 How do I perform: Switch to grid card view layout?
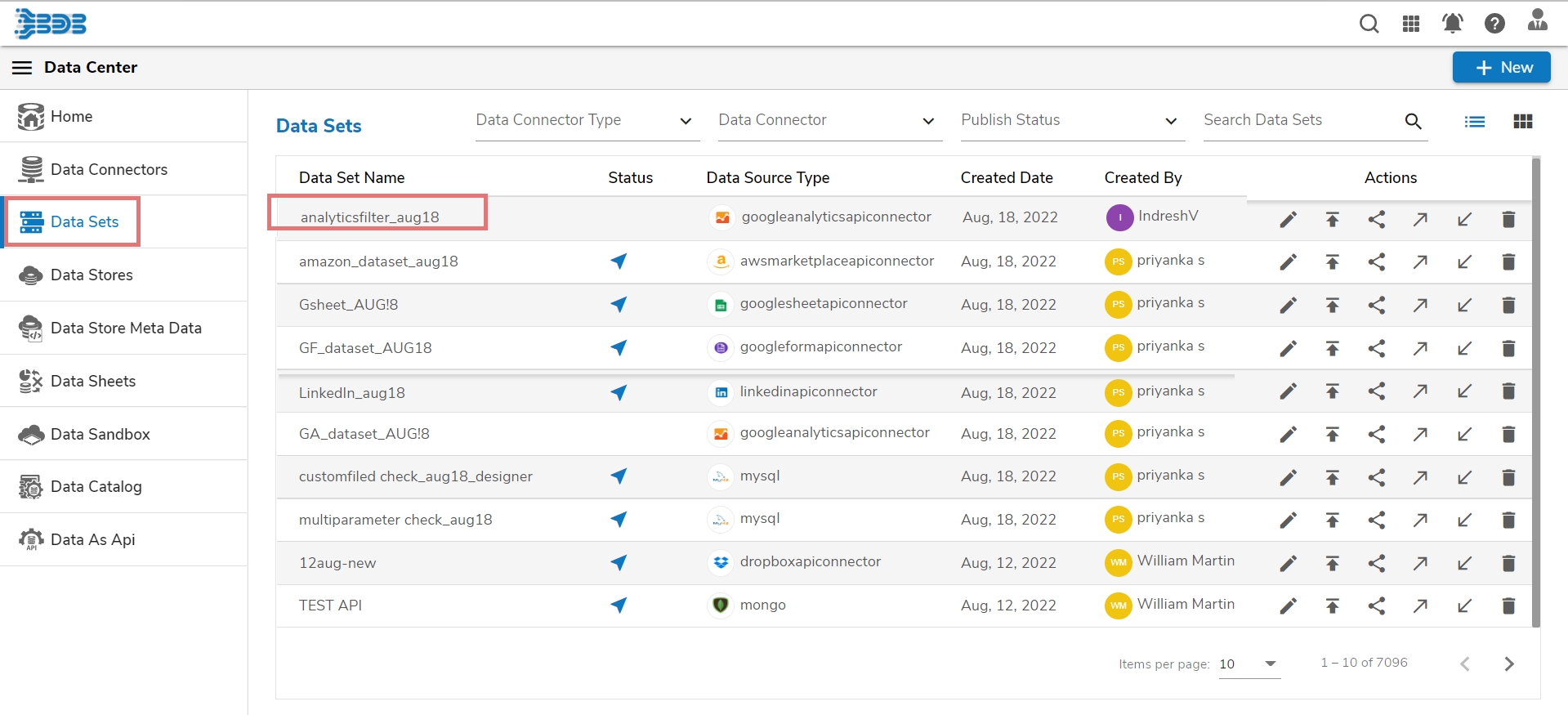[1522, 122]
